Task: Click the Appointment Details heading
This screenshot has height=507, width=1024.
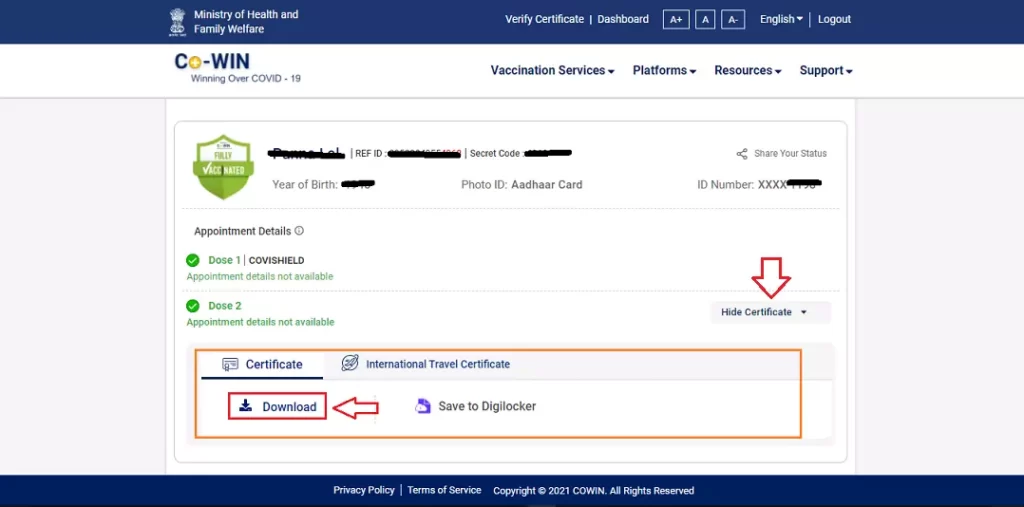Action: 242,231
